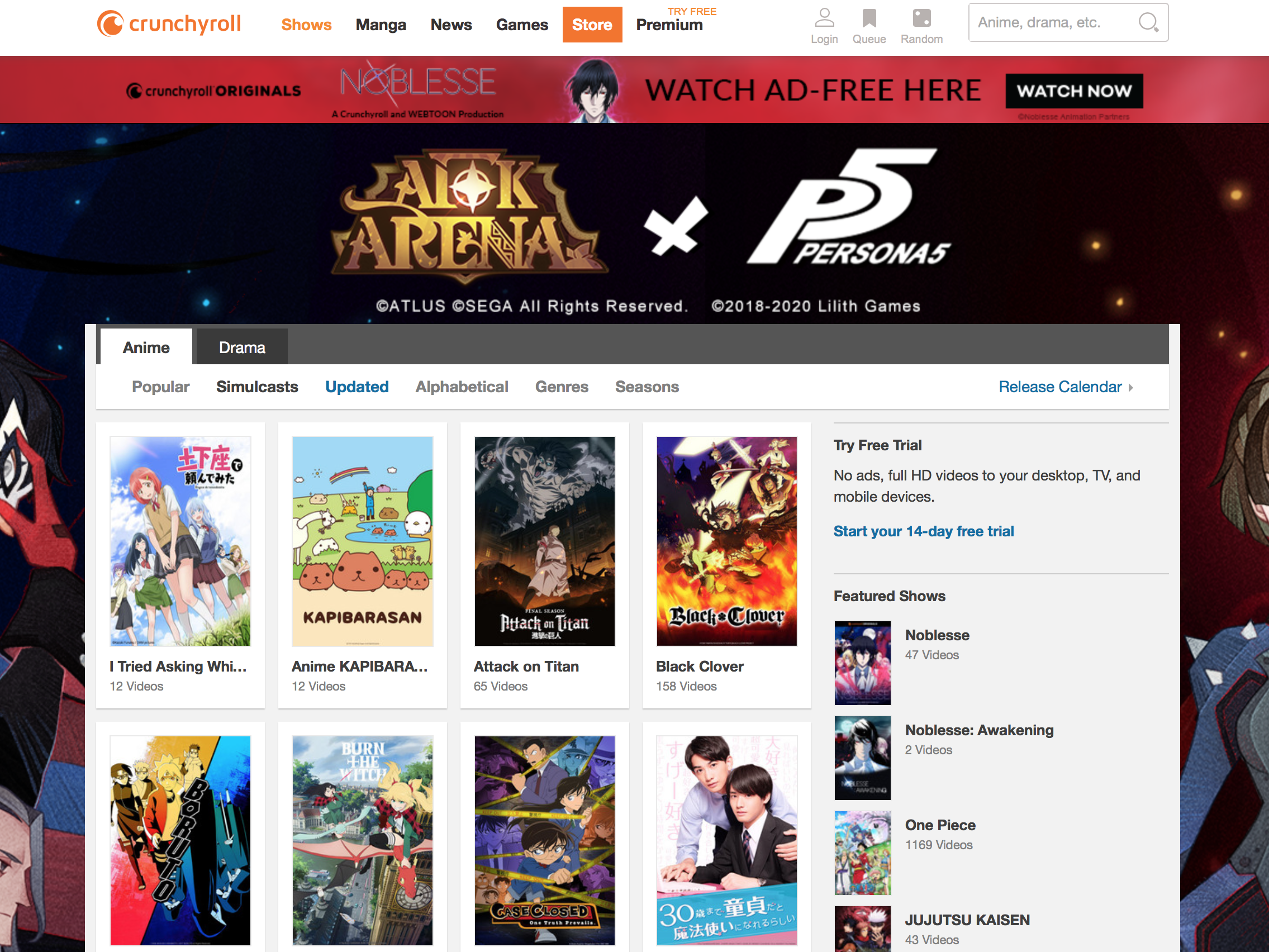The width and height of the screenshot is (1269, 952).
Task: Open the Attack on Titan poster
Action: 544,541
